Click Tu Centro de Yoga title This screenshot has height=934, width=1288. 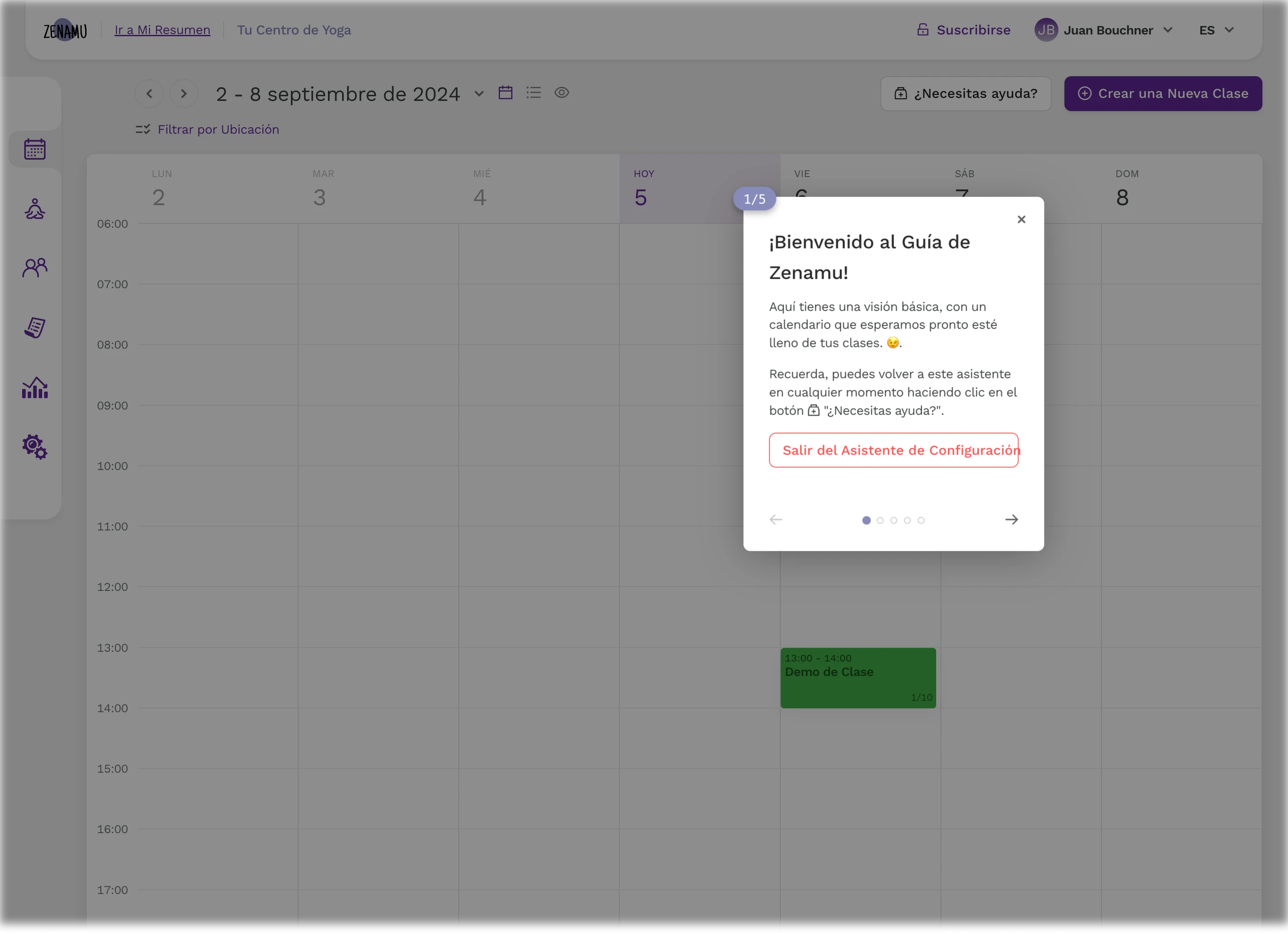pos(294,30)
